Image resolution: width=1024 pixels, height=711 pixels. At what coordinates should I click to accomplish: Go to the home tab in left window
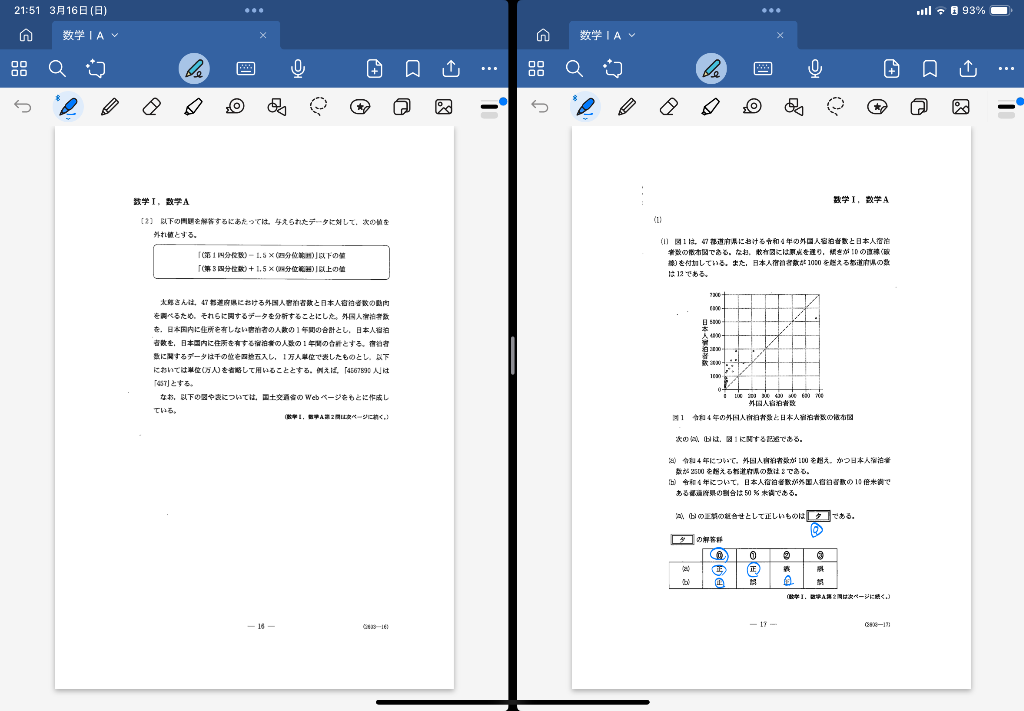pyautogui.click(x=26, y=35)
